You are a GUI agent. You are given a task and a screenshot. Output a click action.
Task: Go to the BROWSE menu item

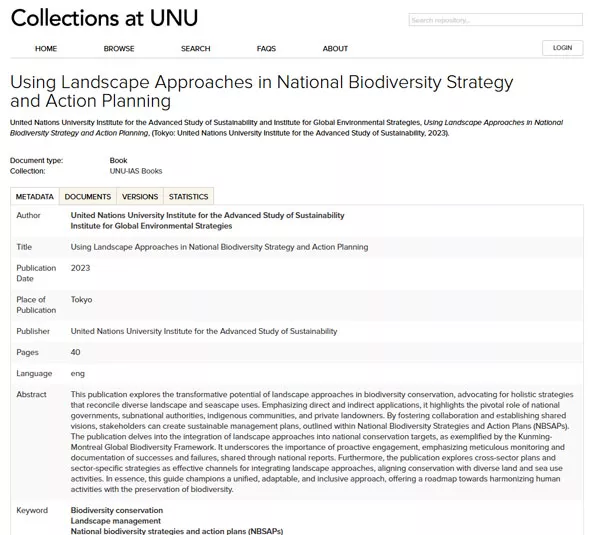point(119,48)
